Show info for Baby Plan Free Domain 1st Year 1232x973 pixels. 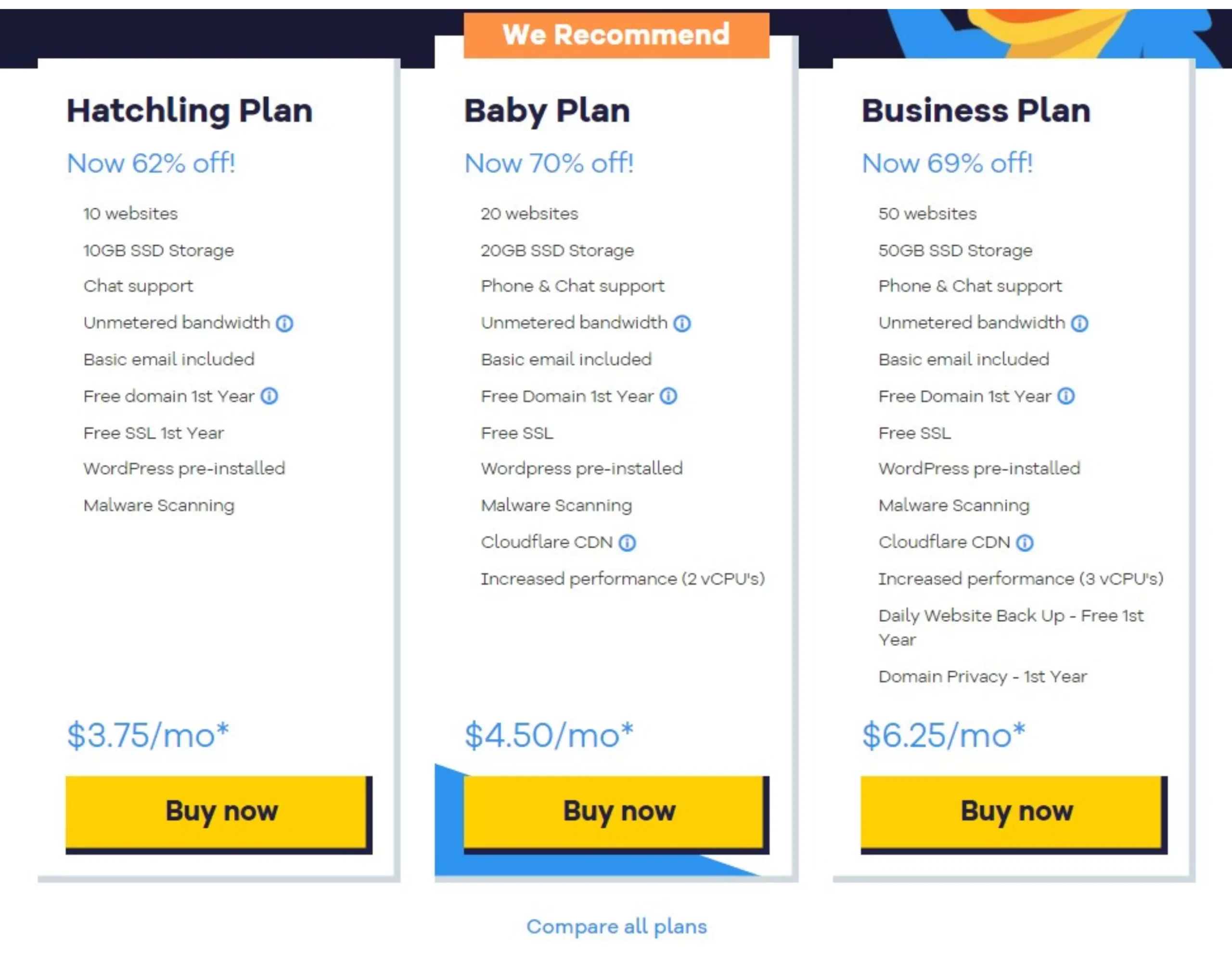click(x=668, y=396)
